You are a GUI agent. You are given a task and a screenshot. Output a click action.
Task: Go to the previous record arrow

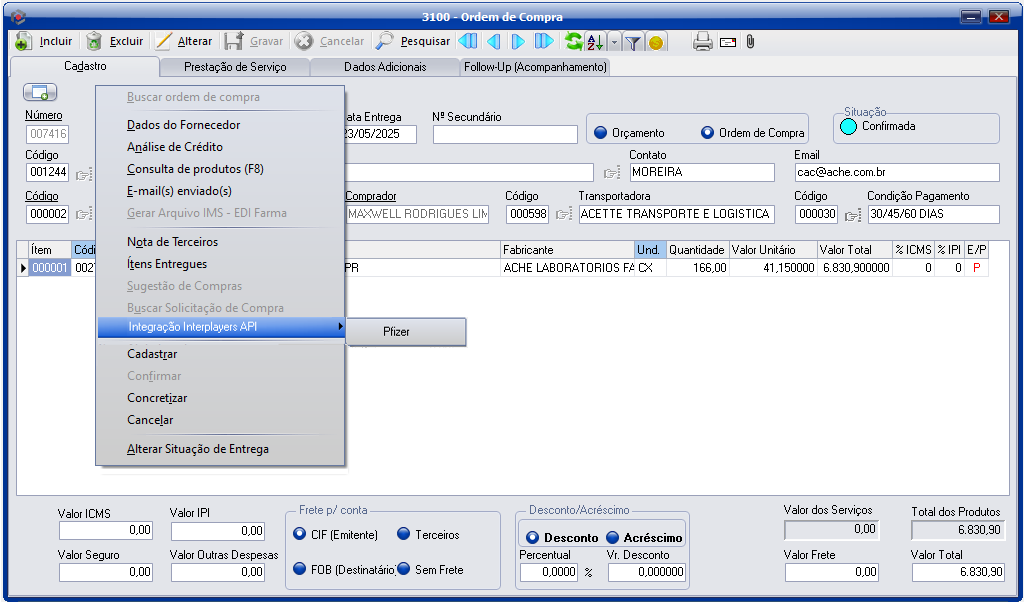(493, 42)
